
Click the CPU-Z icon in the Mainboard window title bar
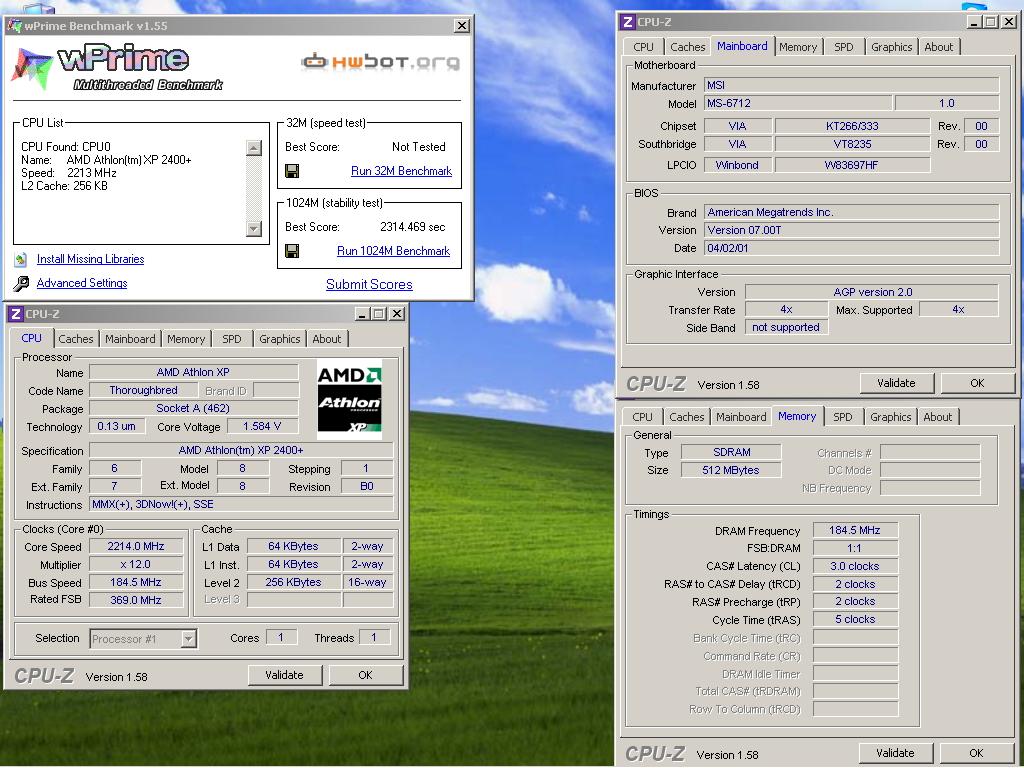tap(628, 22)
